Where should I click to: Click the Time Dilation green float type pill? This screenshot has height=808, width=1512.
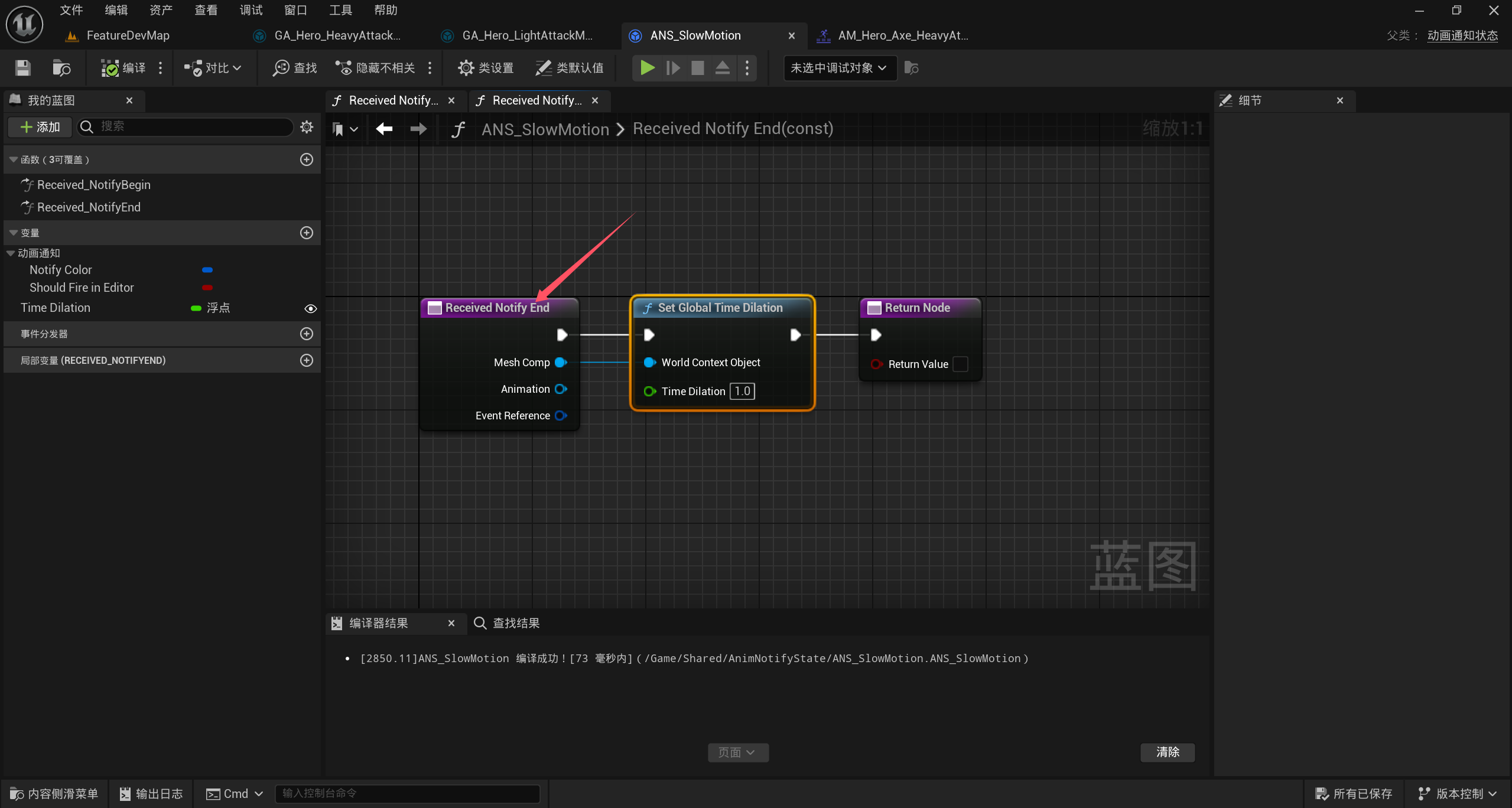tap(196, 308)
